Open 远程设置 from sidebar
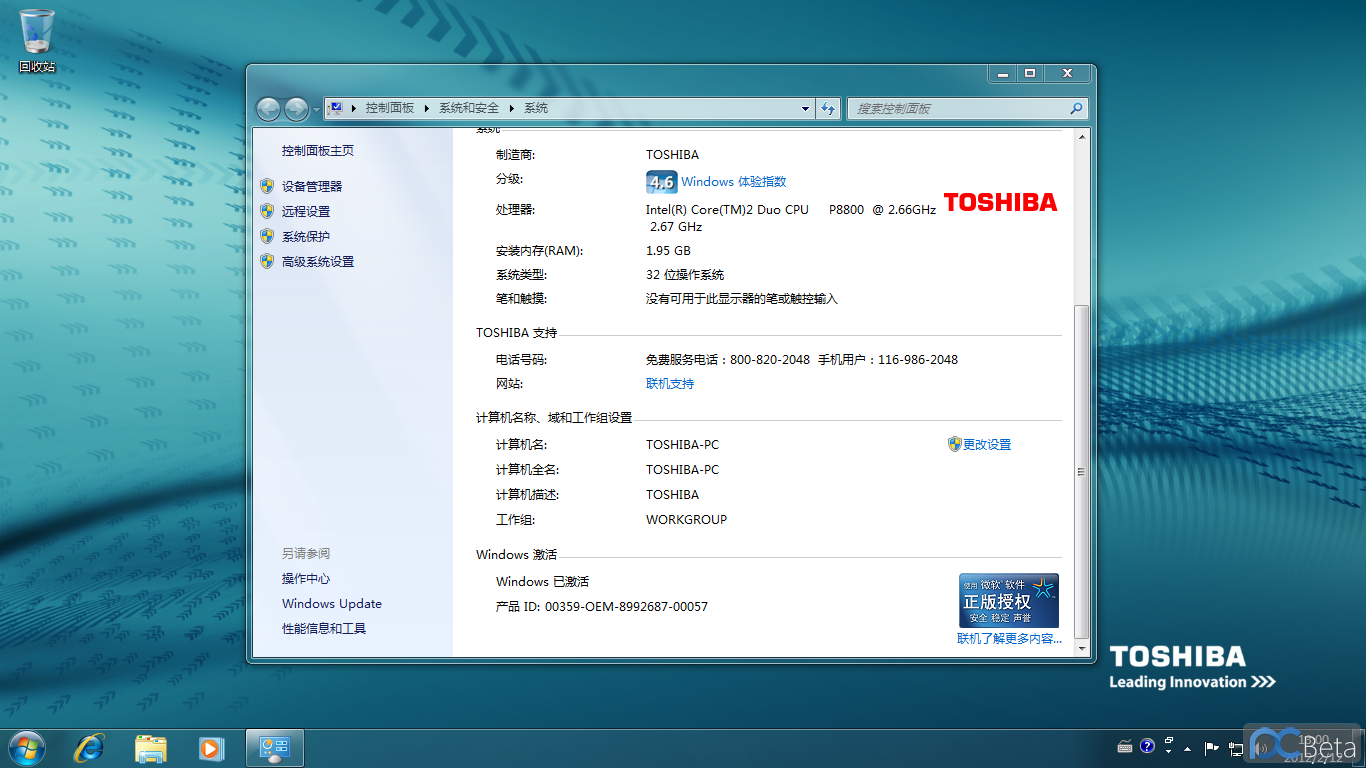Viewport: 1366px width, 768px height. [306, 212]
